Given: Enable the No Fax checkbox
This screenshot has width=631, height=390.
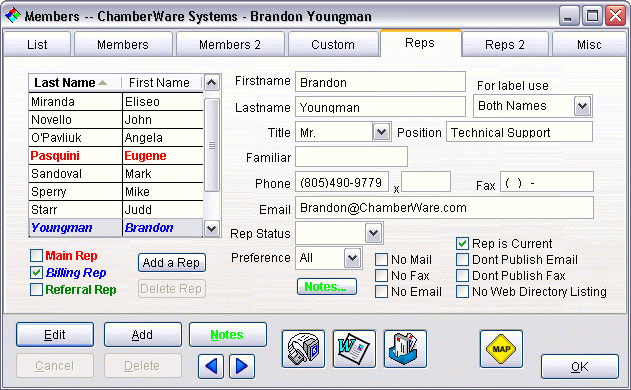Looking at the screenshot, I should tap(381, 276).
